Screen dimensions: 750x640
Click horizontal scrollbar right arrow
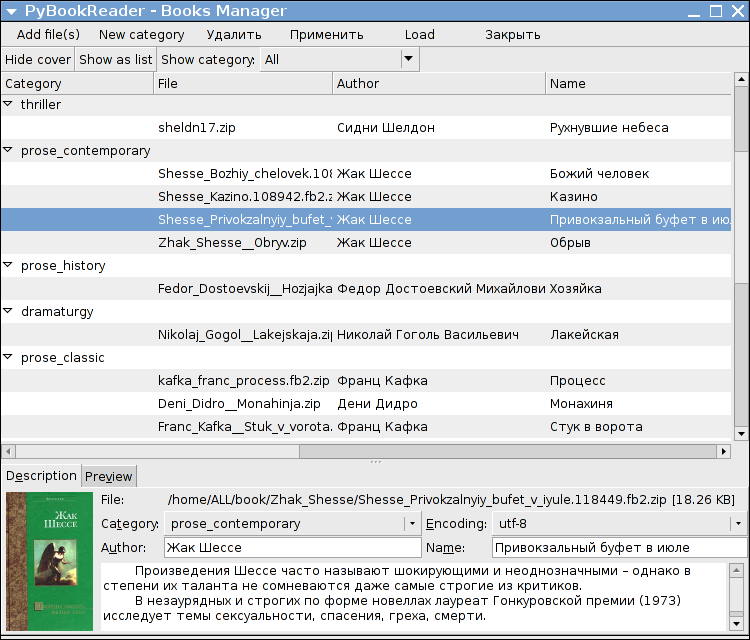724,451
